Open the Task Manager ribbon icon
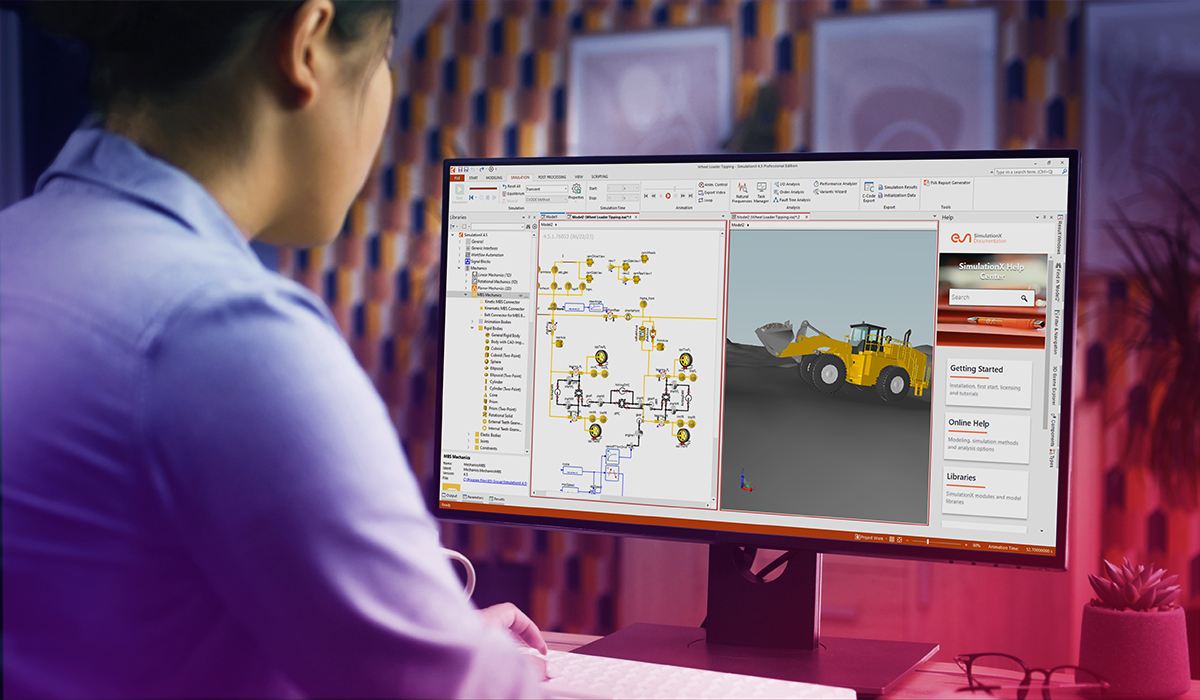1200x700 pixels. 762,187
